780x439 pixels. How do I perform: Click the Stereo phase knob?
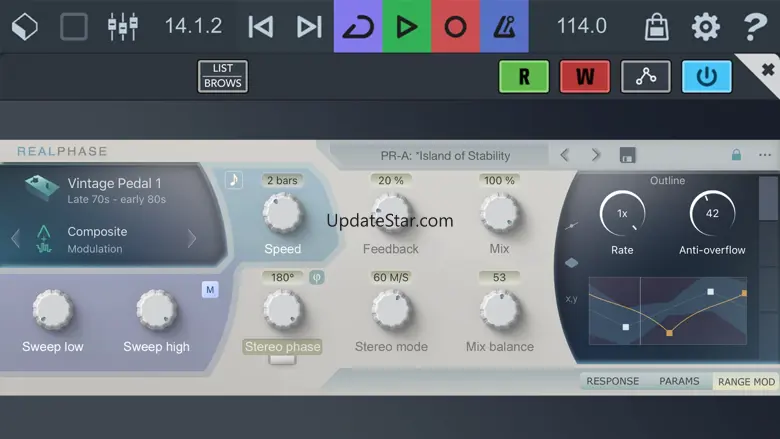(283, 311)
